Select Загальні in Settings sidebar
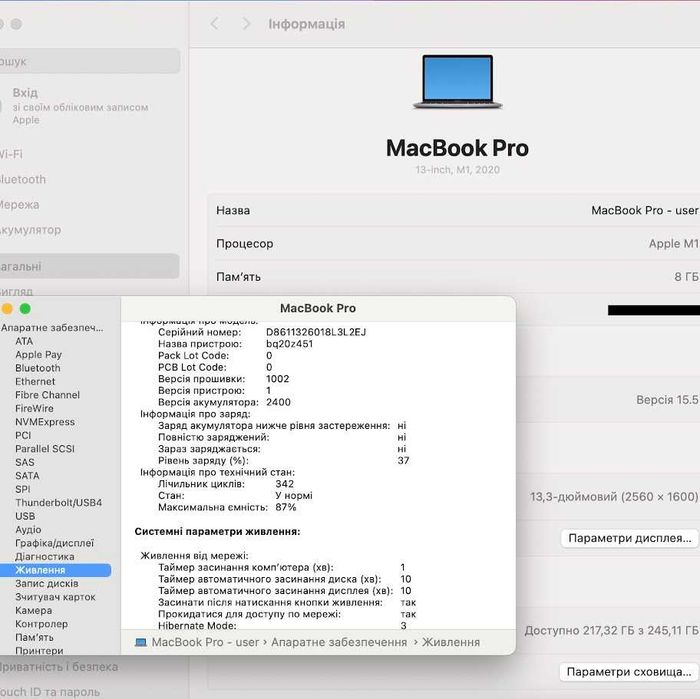The height and width of the screenshot is (699, 700). (89, 266)
